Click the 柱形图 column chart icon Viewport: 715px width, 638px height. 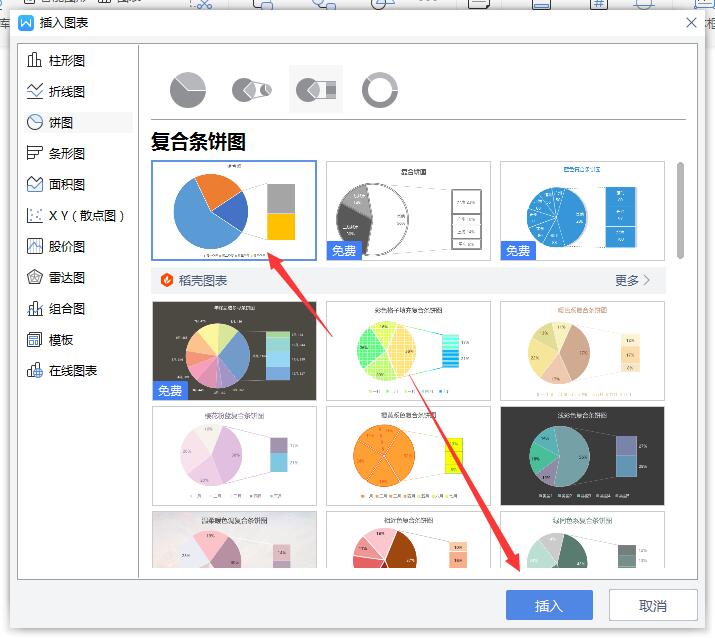[34, 60]
